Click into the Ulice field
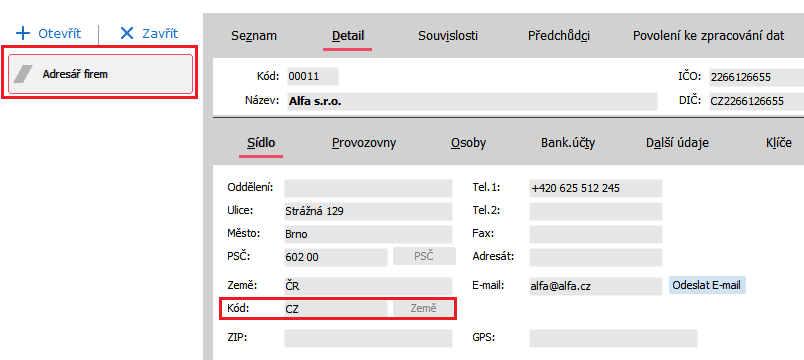 pos(368,211)
